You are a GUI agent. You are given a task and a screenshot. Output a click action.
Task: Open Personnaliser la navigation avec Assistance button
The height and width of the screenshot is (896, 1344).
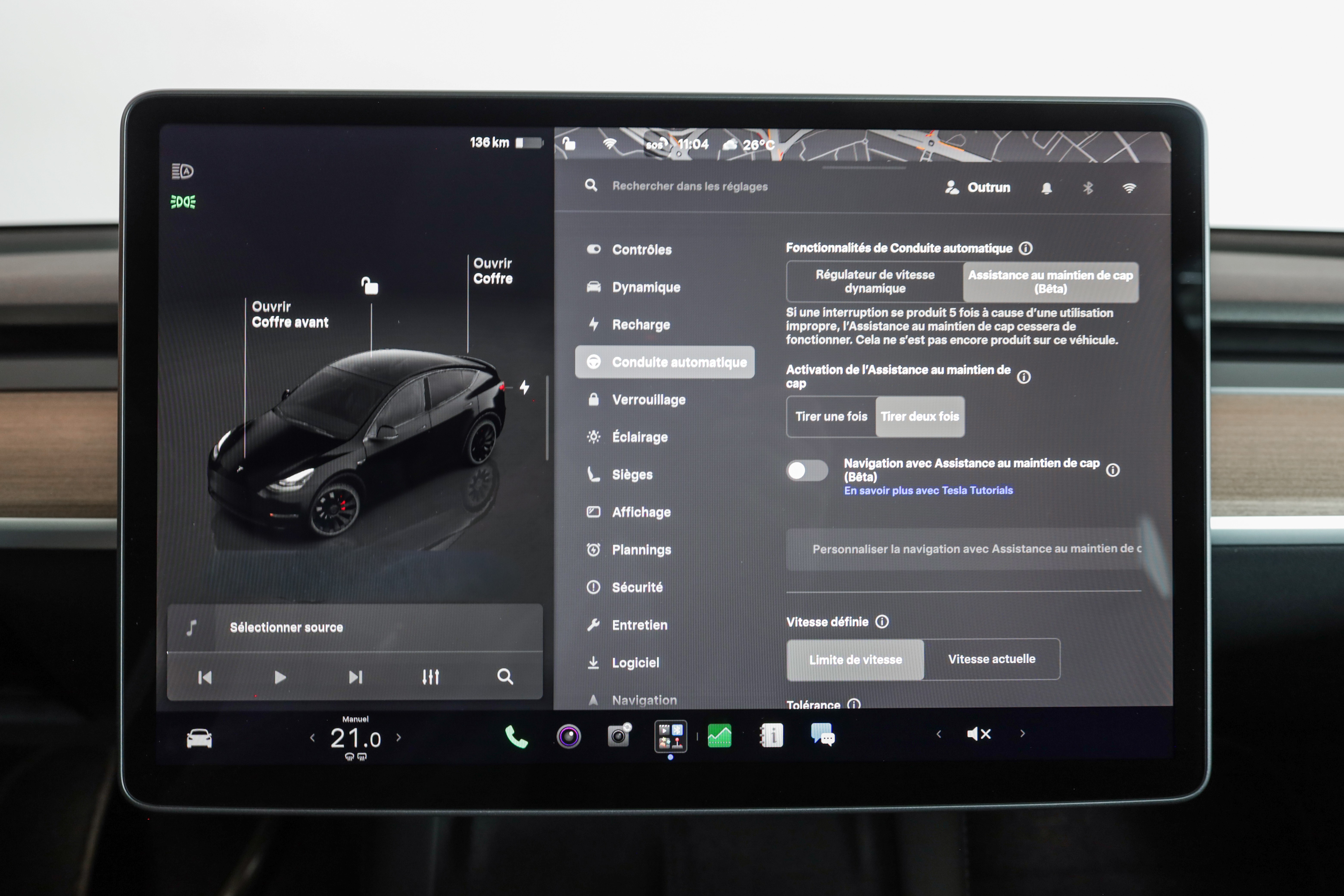pyautogui.click(x=964, y=549)
